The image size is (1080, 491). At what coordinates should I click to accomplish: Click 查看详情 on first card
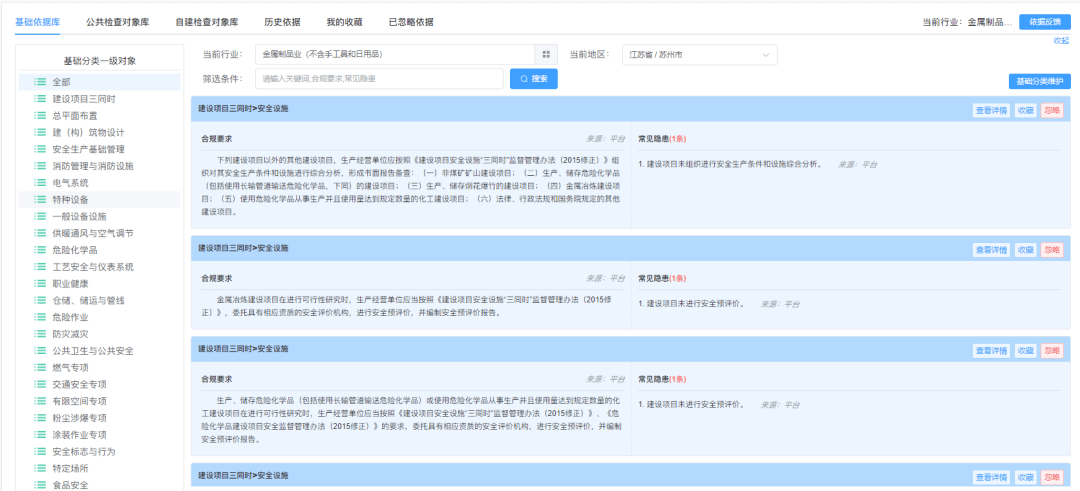(991, 110)
